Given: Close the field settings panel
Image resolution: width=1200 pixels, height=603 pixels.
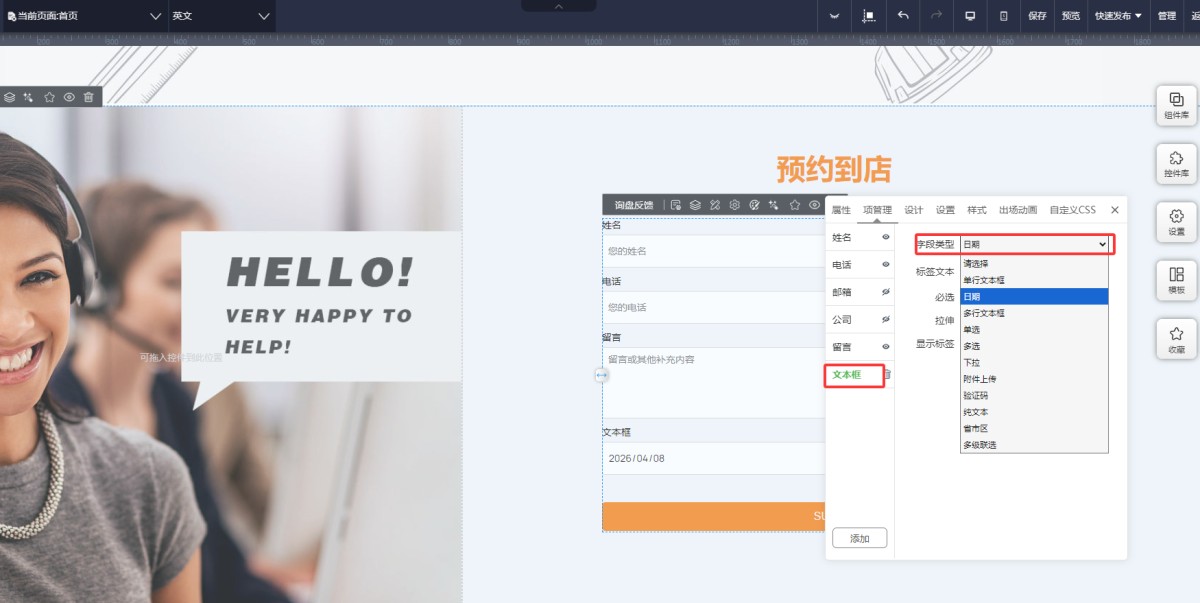Looking at the screenshot, I should 1115,210.
